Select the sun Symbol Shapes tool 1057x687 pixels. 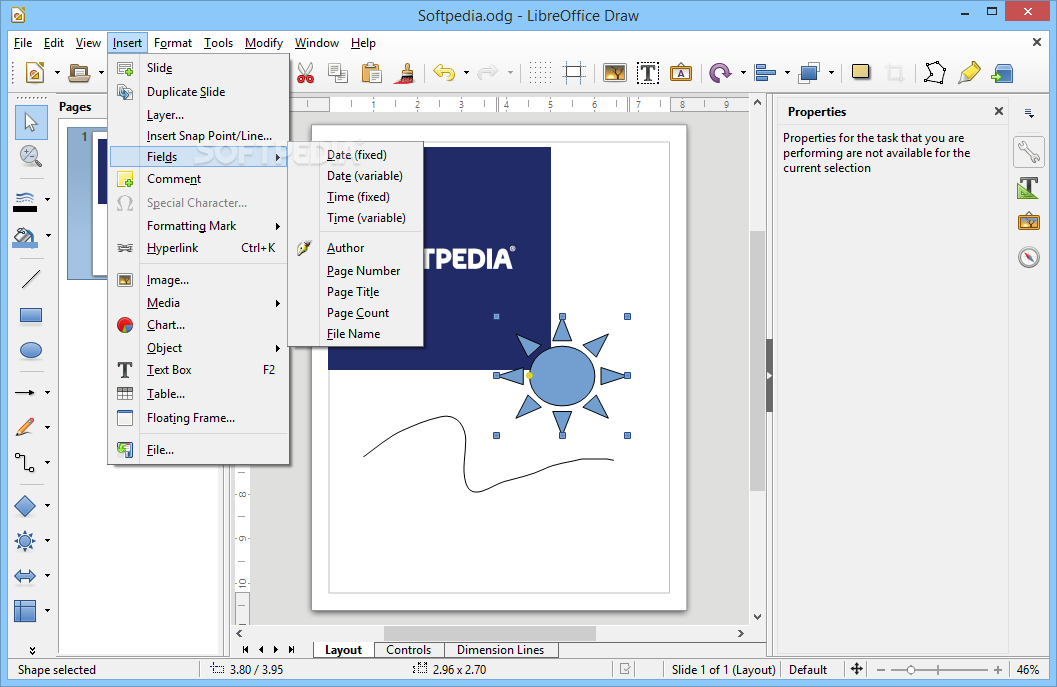25,541
